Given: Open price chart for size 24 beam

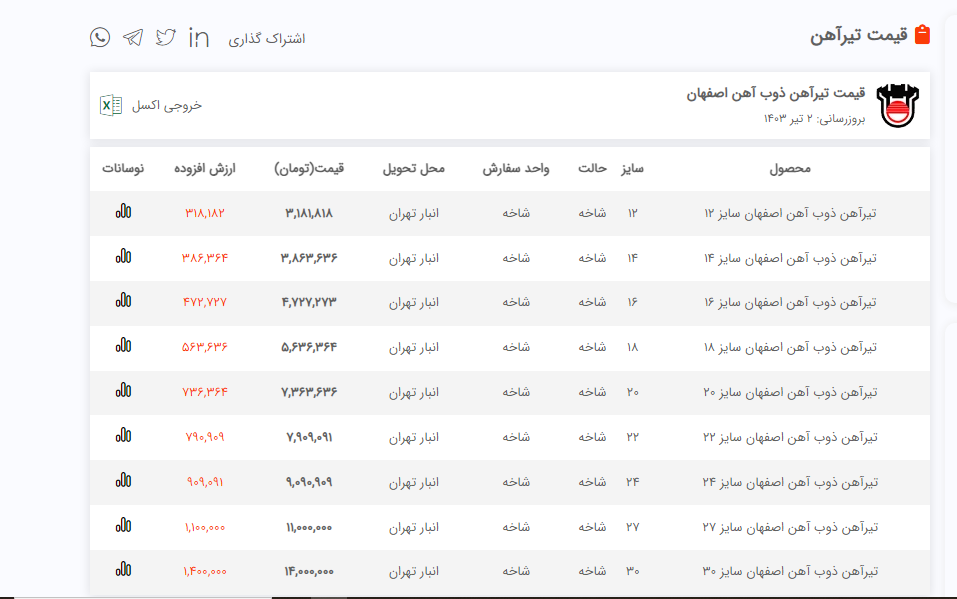Looking at the screenshot, I should pyautogui.click(x=123, y=481).
